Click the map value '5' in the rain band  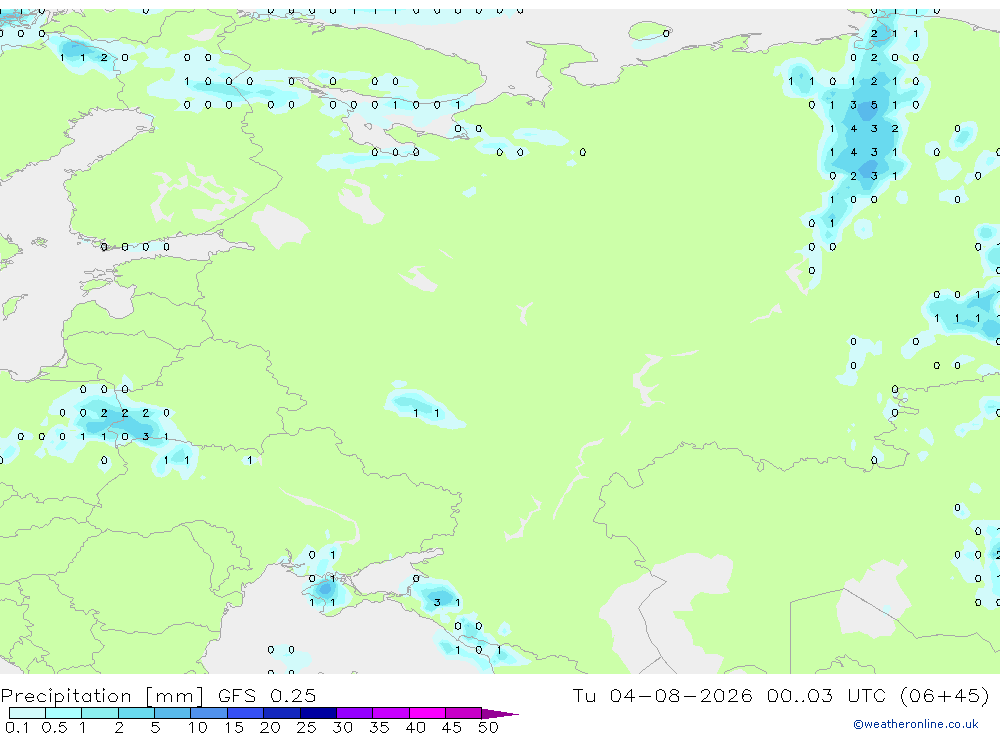[874, 105]
